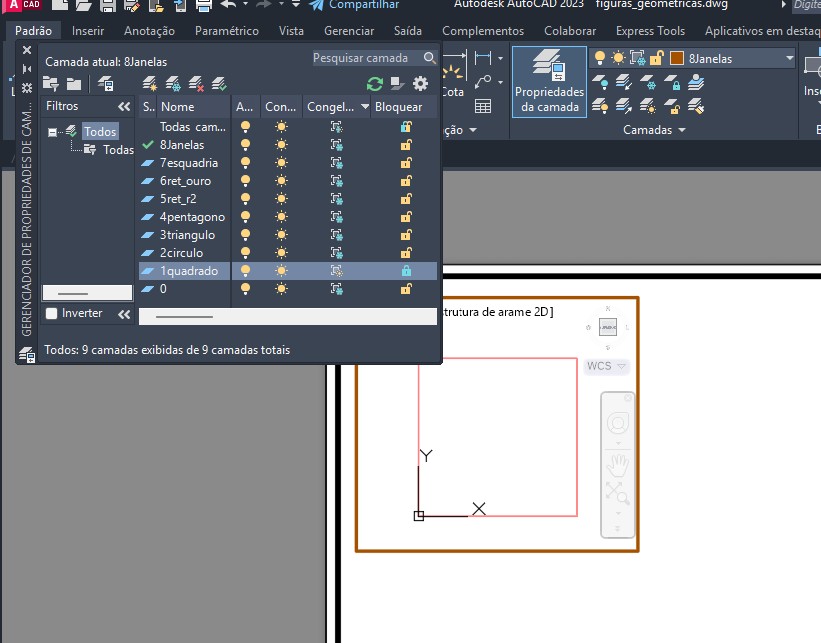Freeze the 3triangulo layer sun icon
821x643 pixels.
(281, 235)
